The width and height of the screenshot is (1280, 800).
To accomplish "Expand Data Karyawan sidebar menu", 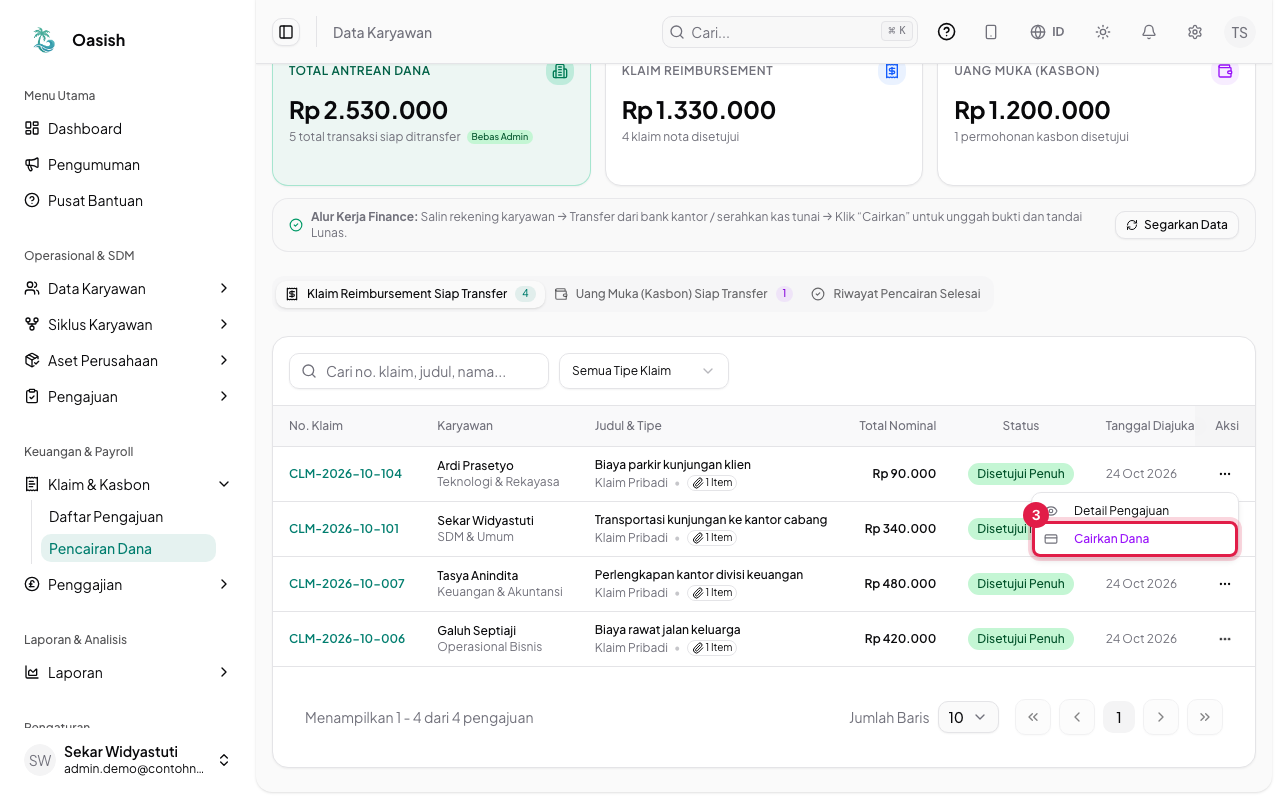I will pos(128,288).
